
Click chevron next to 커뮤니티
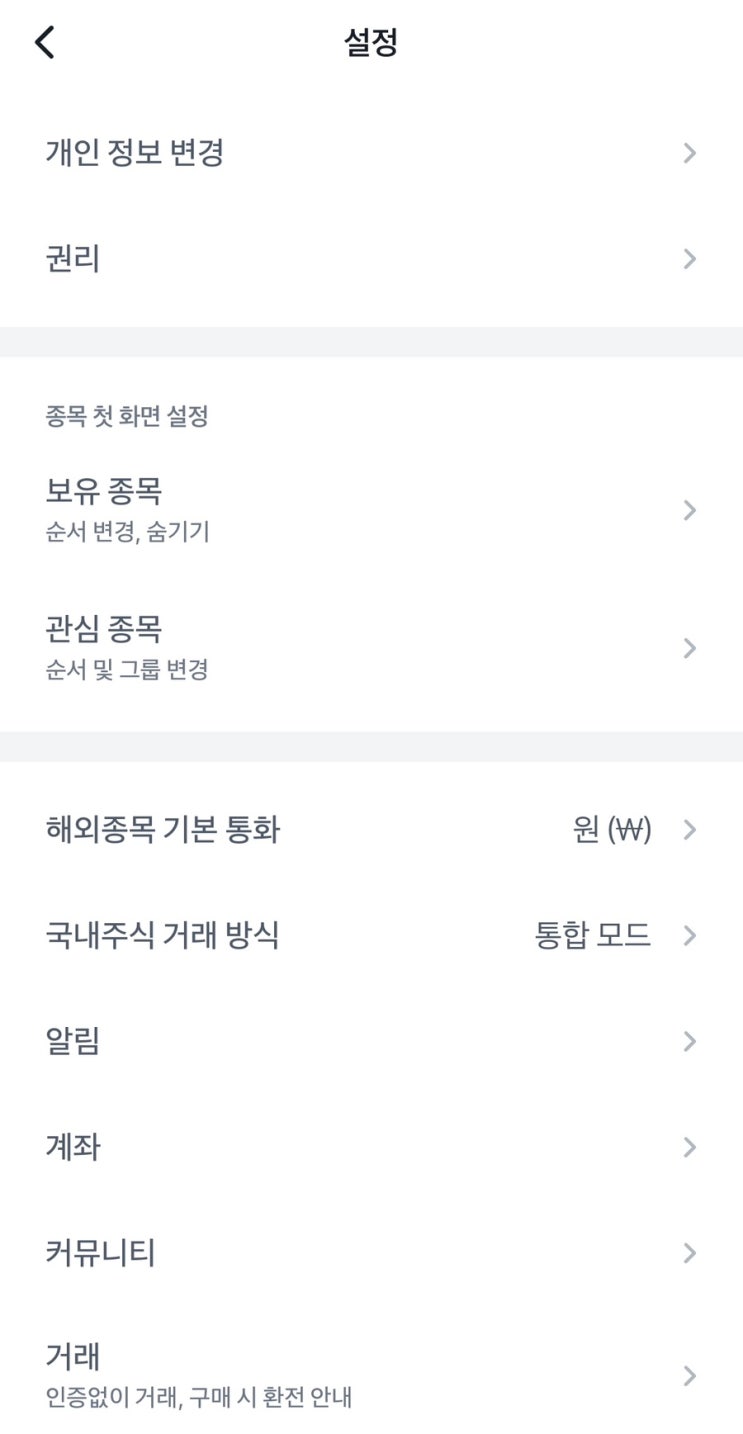coord(689,1252)
